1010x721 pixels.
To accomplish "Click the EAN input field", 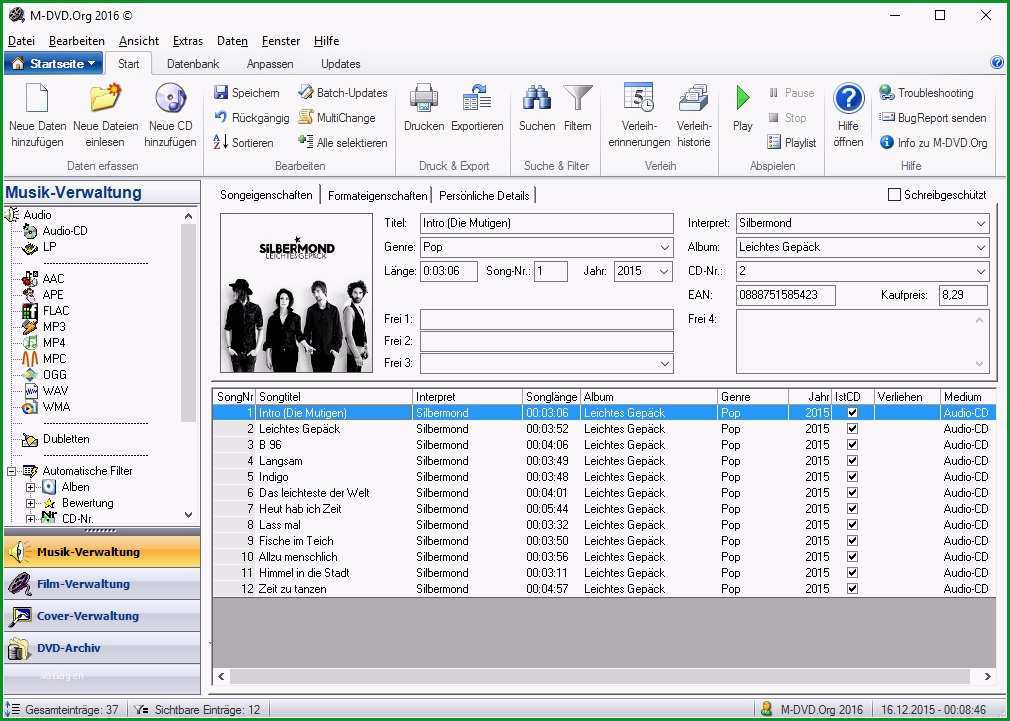I will [785, 295].
